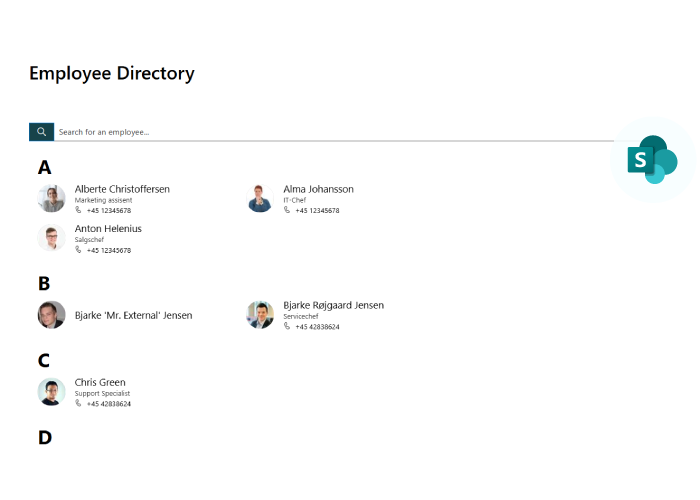Open Anton Helenius's profile photo
Image resolution: width=700 pixels, height=500 pixels.
click(x=51, y=238)
